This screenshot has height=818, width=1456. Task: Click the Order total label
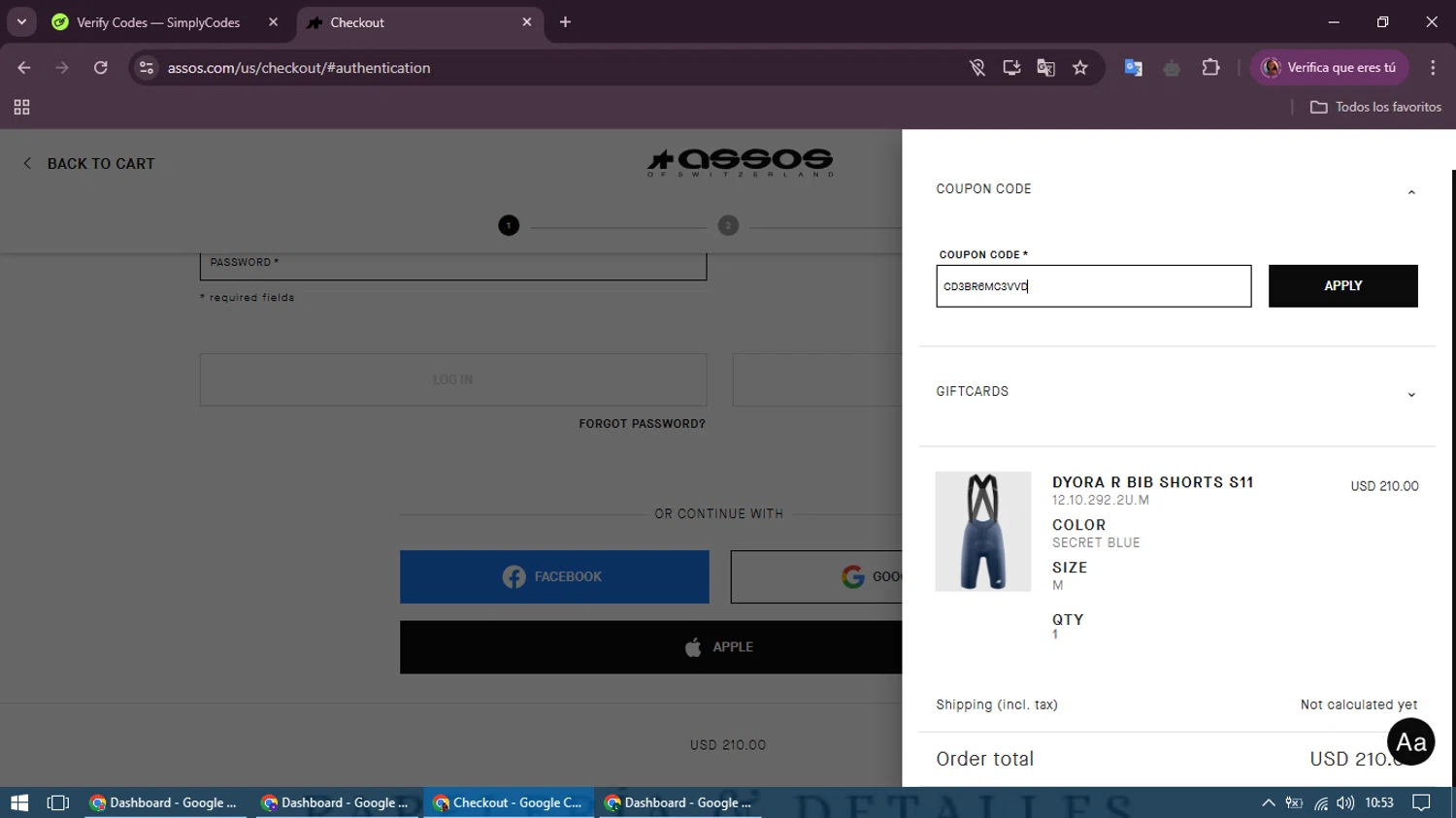click(984, 759)
